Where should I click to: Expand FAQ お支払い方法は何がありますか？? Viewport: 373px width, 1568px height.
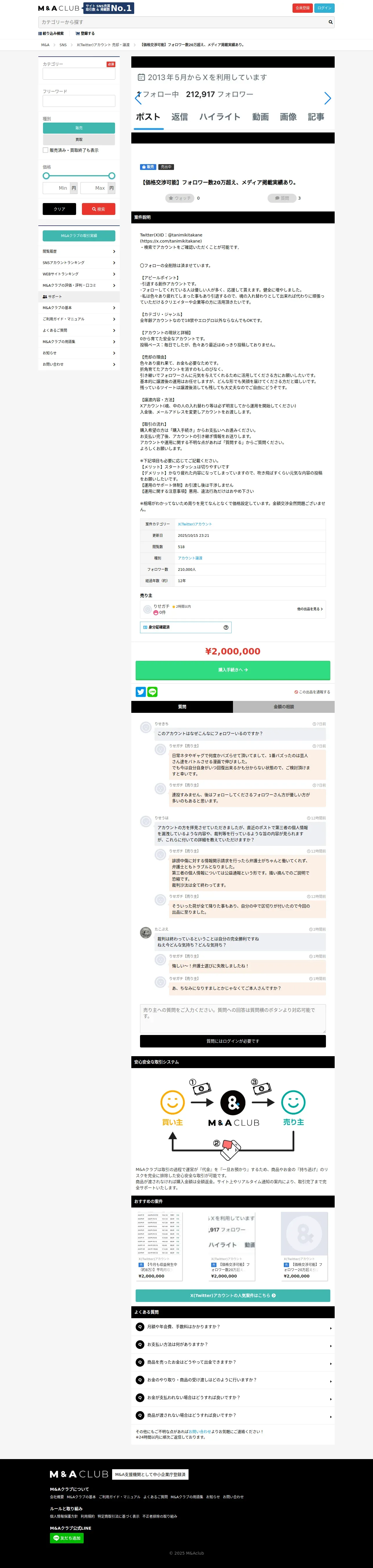[x=233, y=1345]
